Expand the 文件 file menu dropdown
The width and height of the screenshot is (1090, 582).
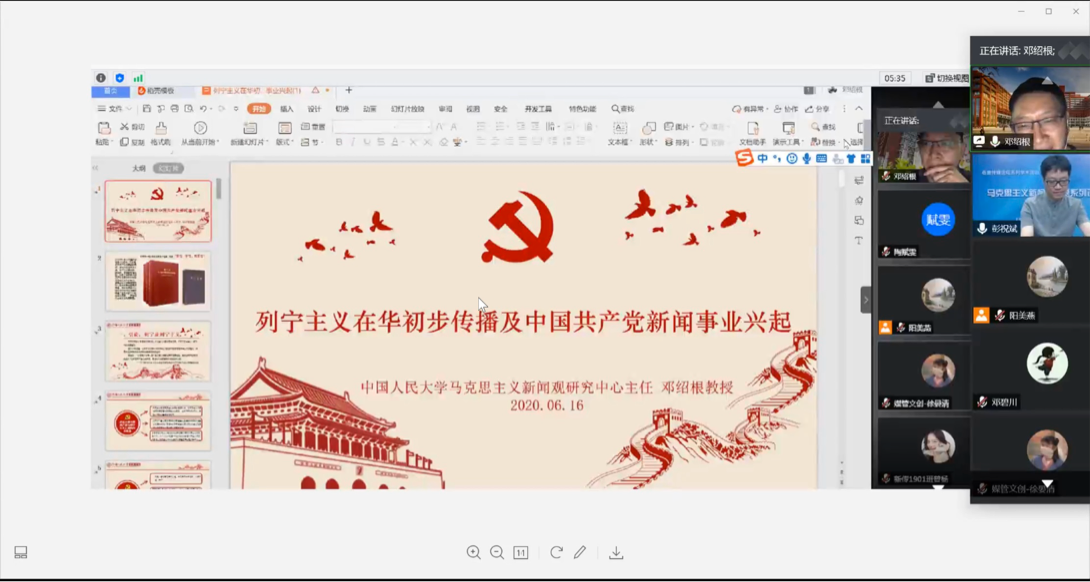point(115,109)
